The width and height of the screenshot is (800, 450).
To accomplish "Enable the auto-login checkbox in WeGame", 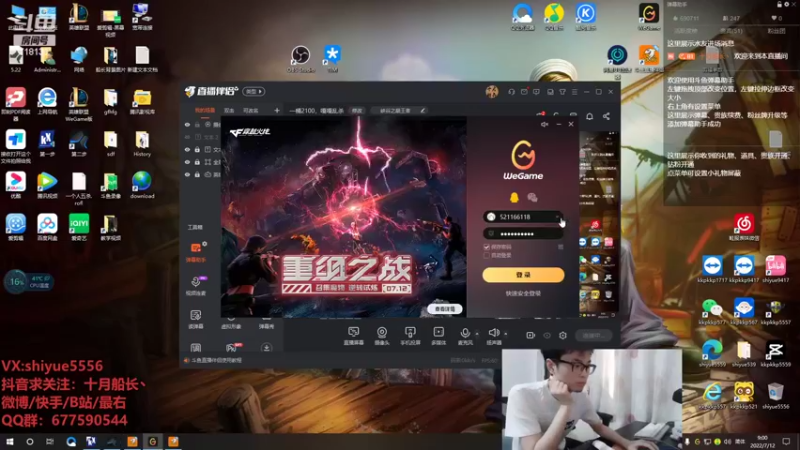I will 487,255.
